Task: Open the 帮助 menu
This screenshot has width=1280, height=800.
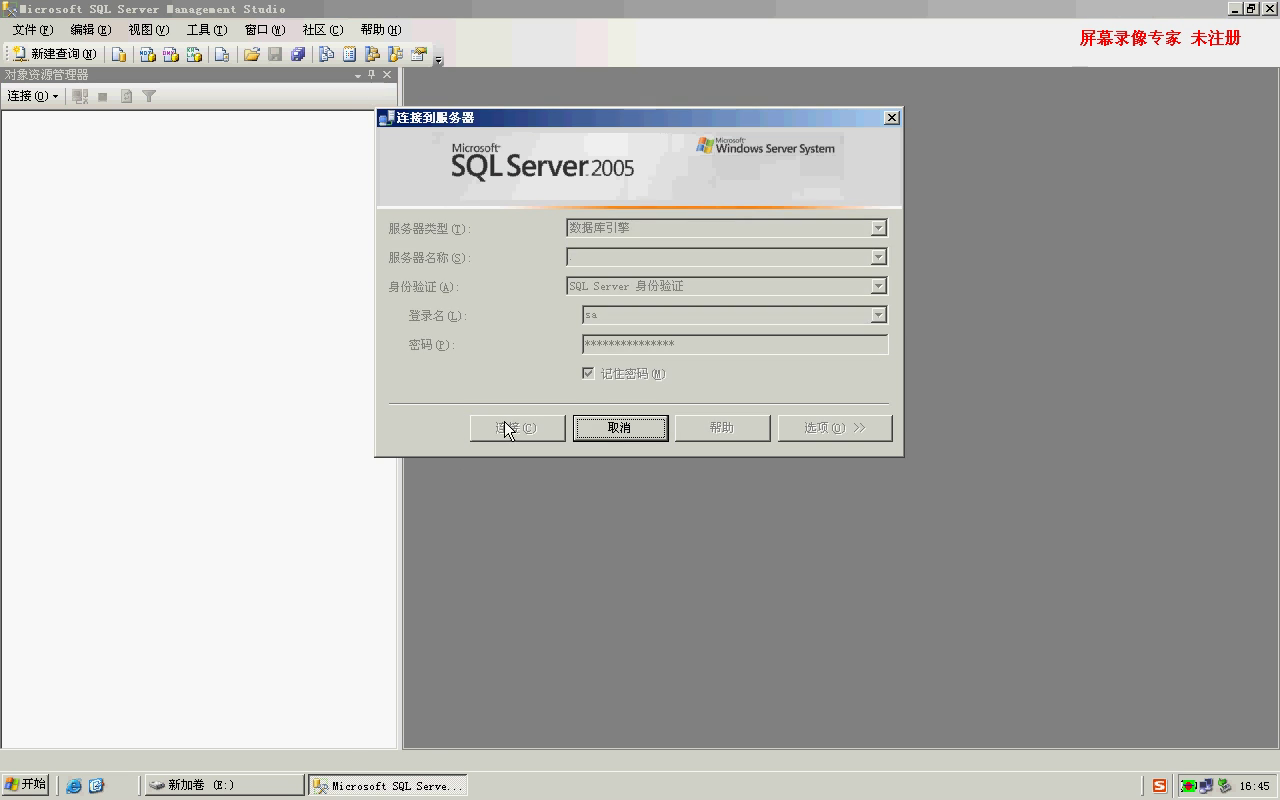Action: click(380, 30)
